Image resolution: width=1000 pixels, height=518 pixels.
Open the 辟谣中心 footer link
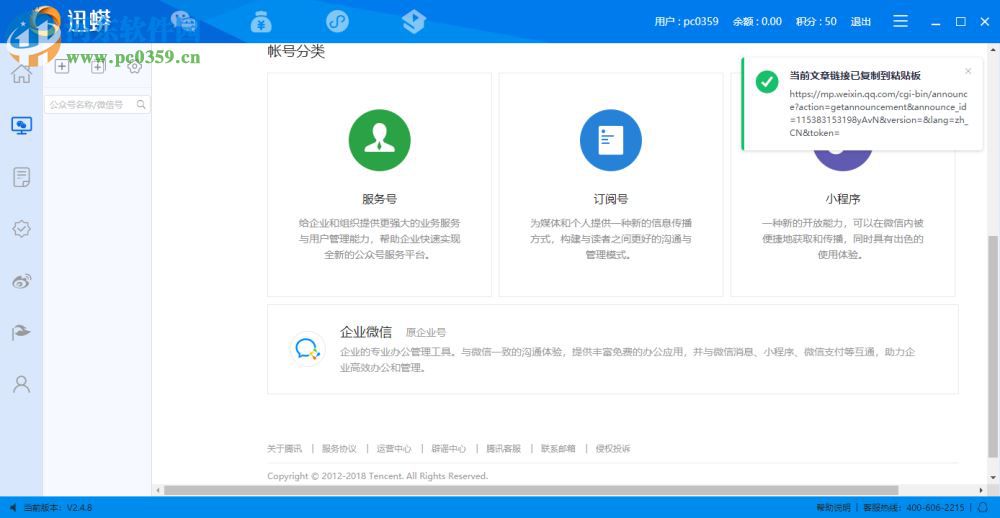pos(449,448)
